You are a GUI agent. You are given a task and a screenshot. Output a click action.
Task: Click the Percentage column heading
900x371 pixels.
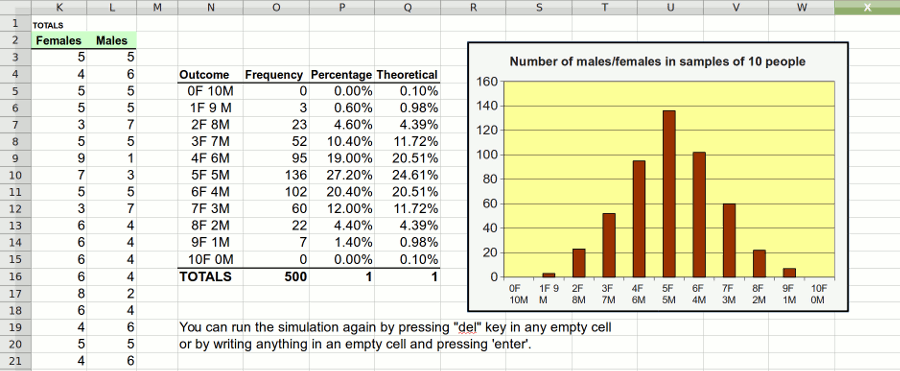[x=342, y=75]
